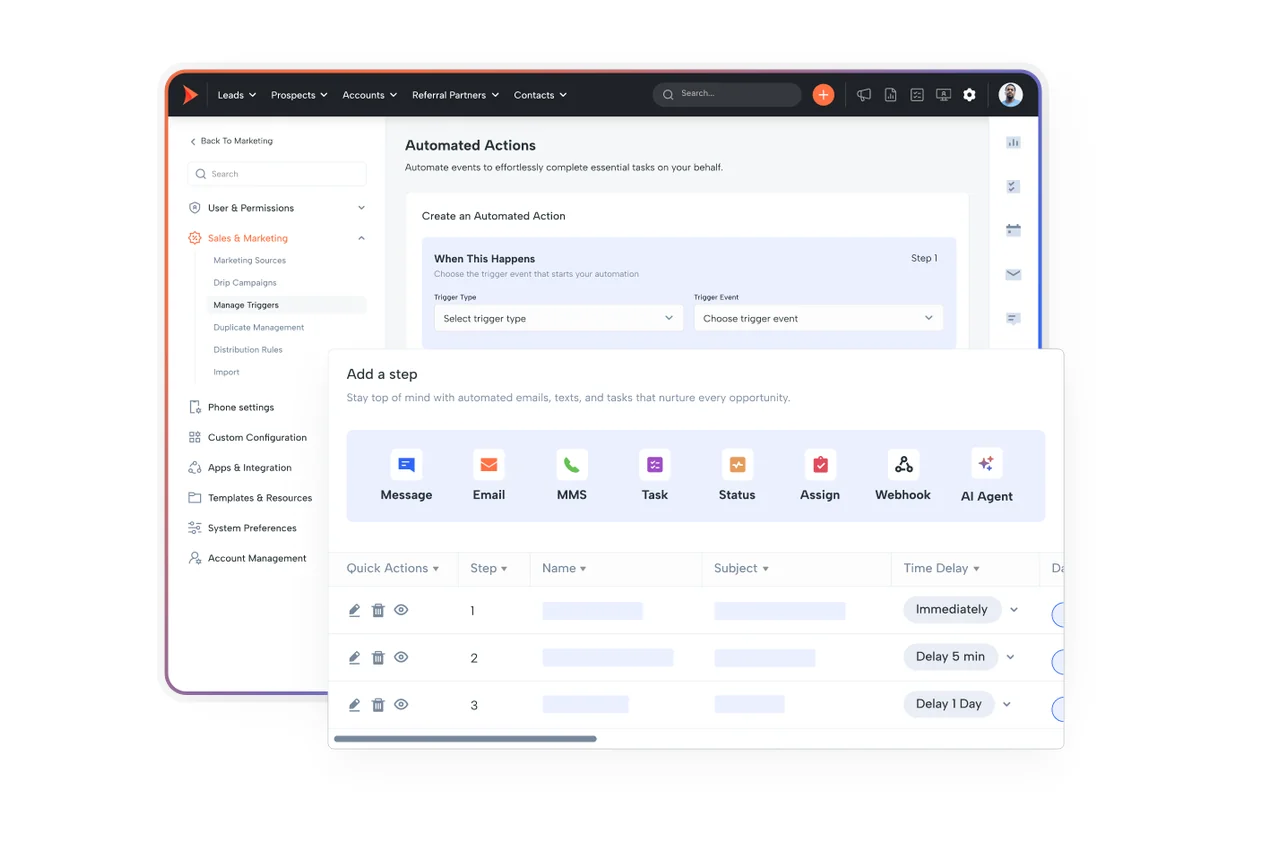Open the chat message icon in right sidebar
Image resolution: width=1263 pixels, height=842 pixels.
tap(1013, 318)
